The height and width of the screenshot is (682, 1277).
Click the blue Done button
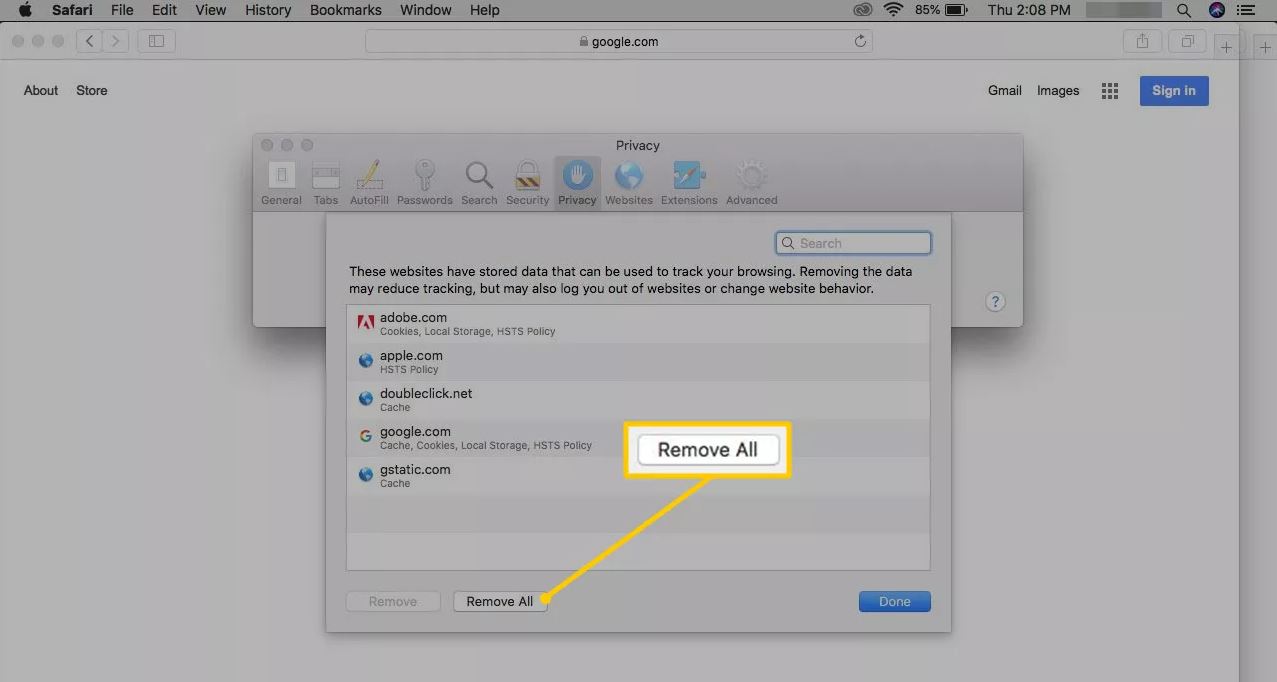(894, 601)
